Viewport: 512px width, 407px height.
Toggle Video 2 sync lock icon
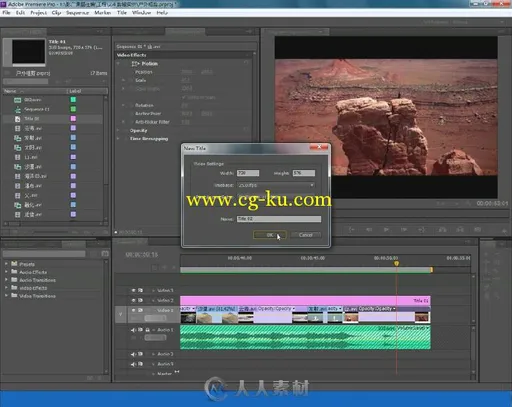coord(140,300)
